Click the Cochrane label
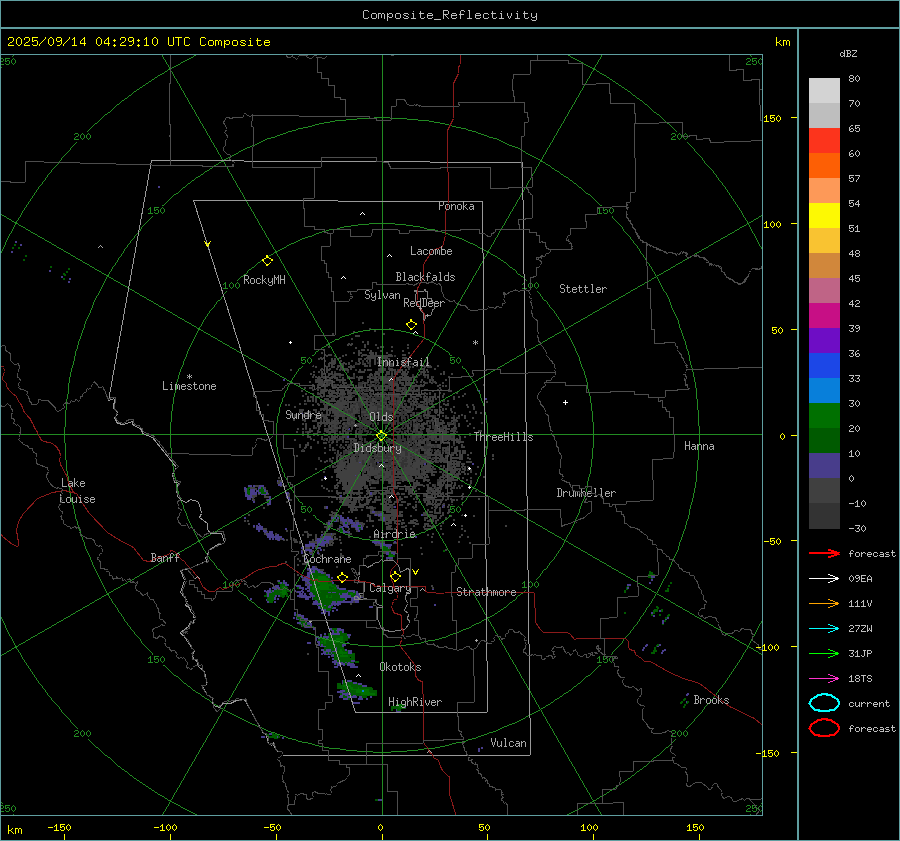This screenshot has width=900, height=841. pyautogui.click(x=327, y=559)
